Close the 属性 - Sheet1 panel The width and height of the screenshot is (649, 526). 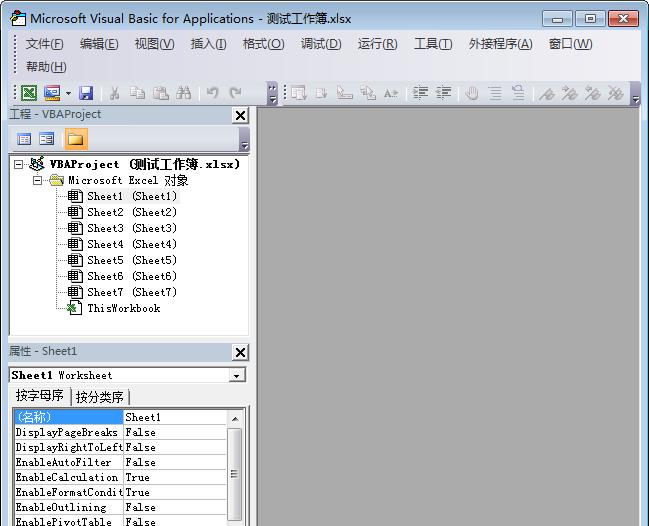coord(240,353)
